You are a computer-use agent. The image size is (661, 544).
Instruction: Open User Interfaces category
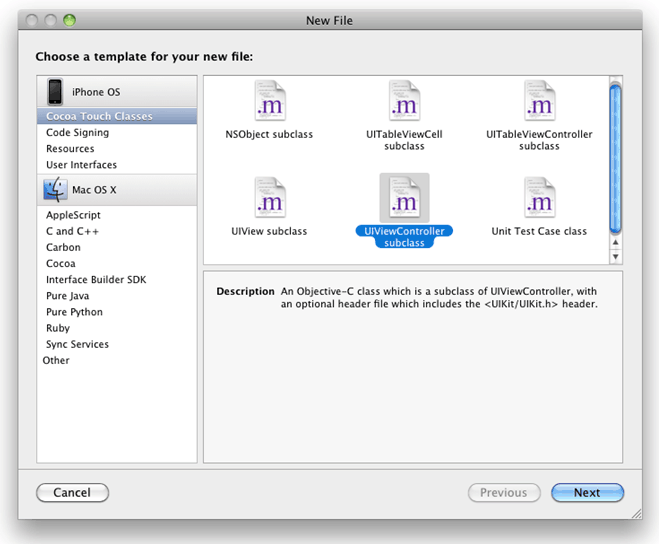[117, 164]
